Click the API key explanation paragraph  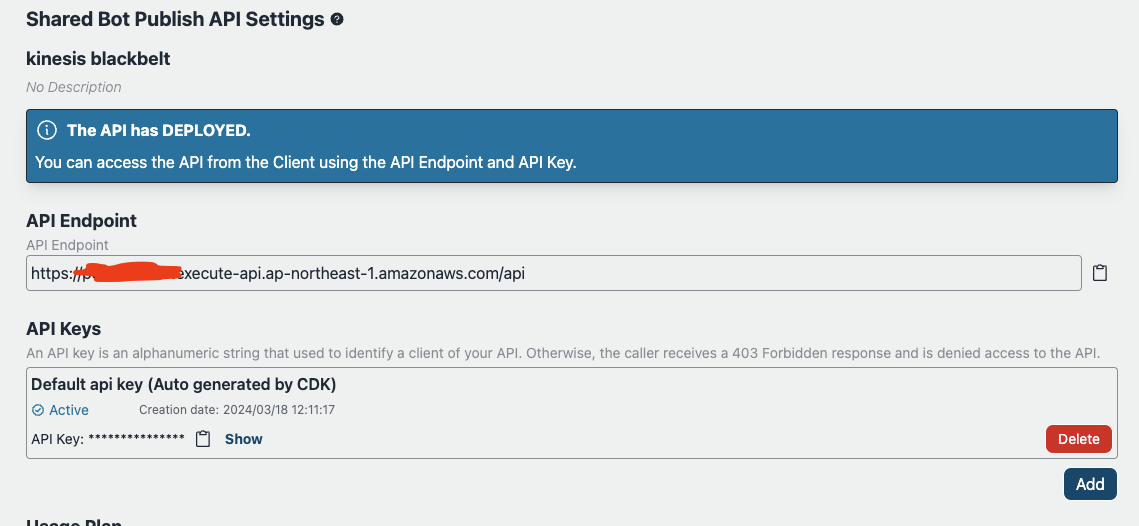[x=562, y=353]
